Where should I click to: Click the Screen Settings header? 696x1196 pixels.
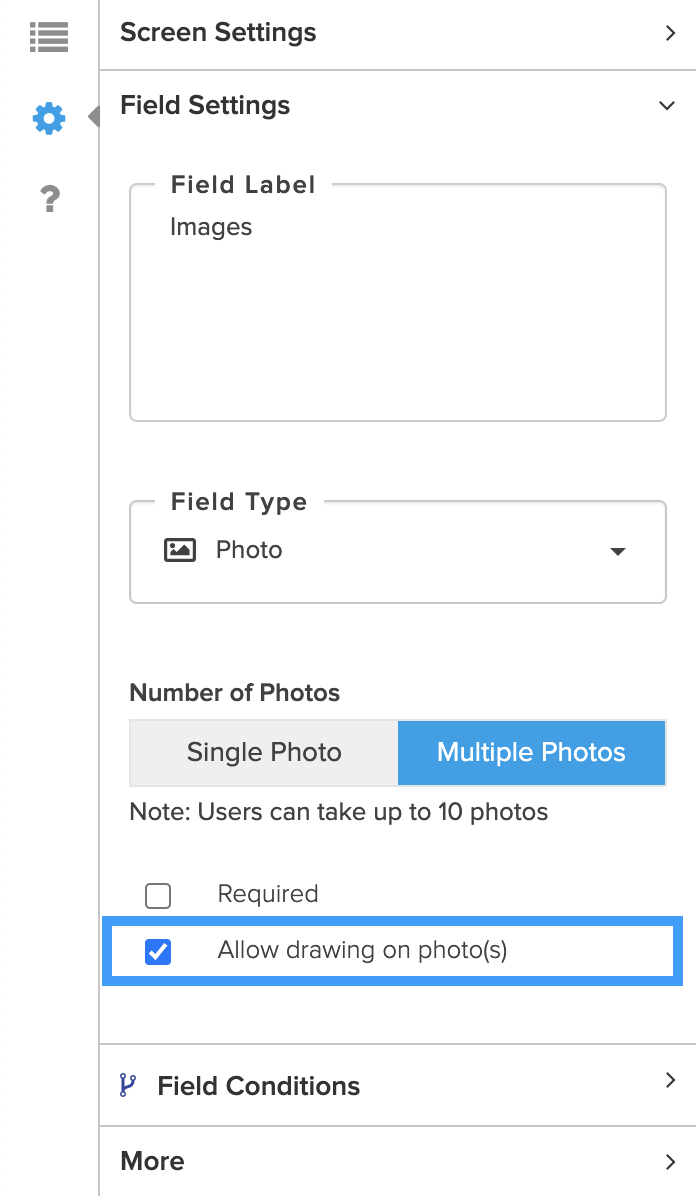click(218, 33)
